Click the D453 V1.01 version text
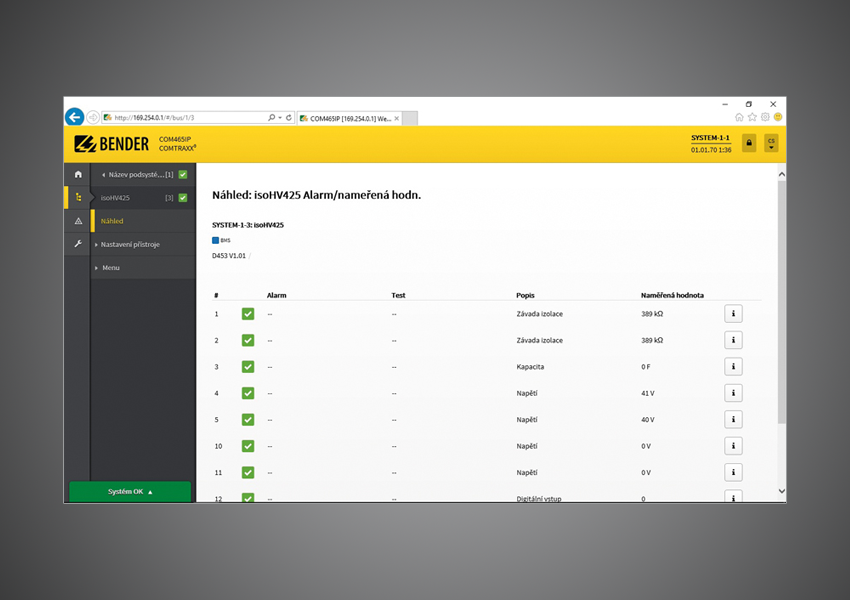The width and height of the screenshot is (850, 600). click(x=229, y=256)
